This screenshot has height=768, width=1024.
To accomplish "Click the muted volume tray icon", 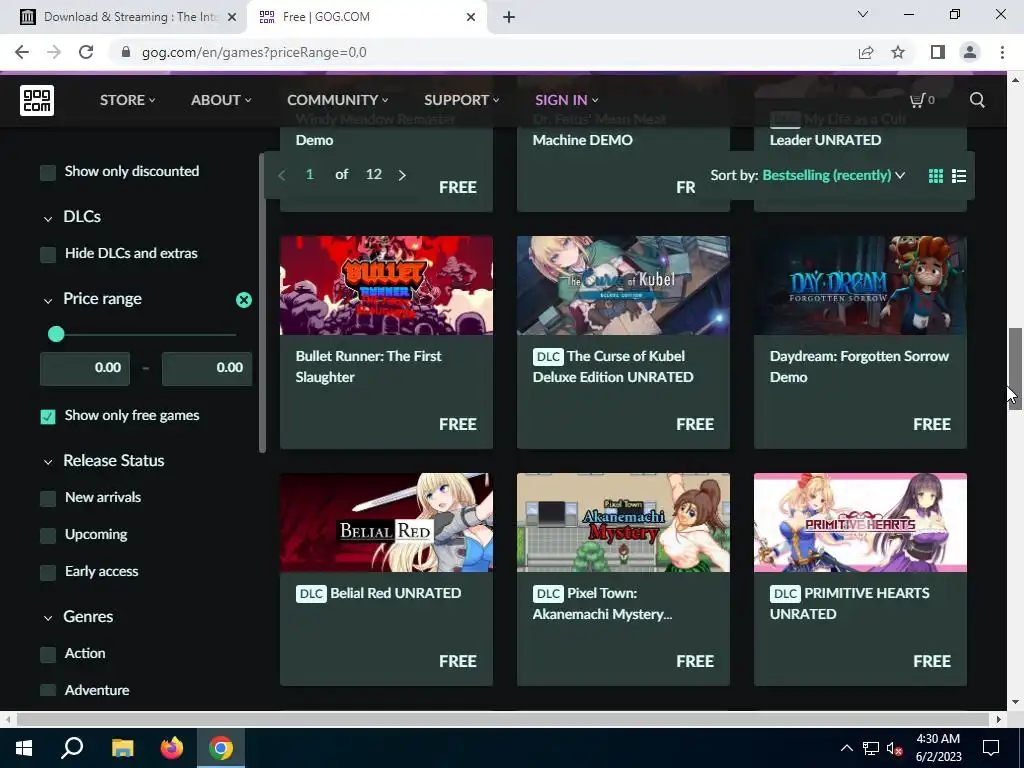I will click(x=893, y=748).
